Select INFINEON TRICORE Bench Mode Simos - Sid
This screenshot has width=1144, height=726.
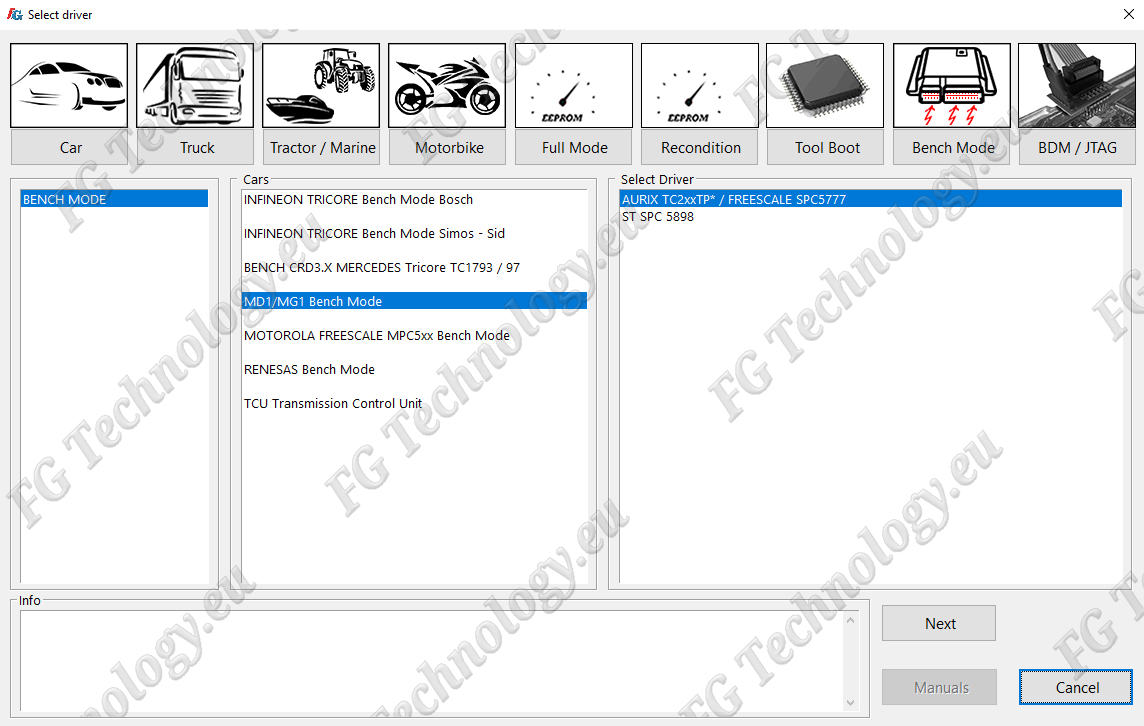(374, 234)
